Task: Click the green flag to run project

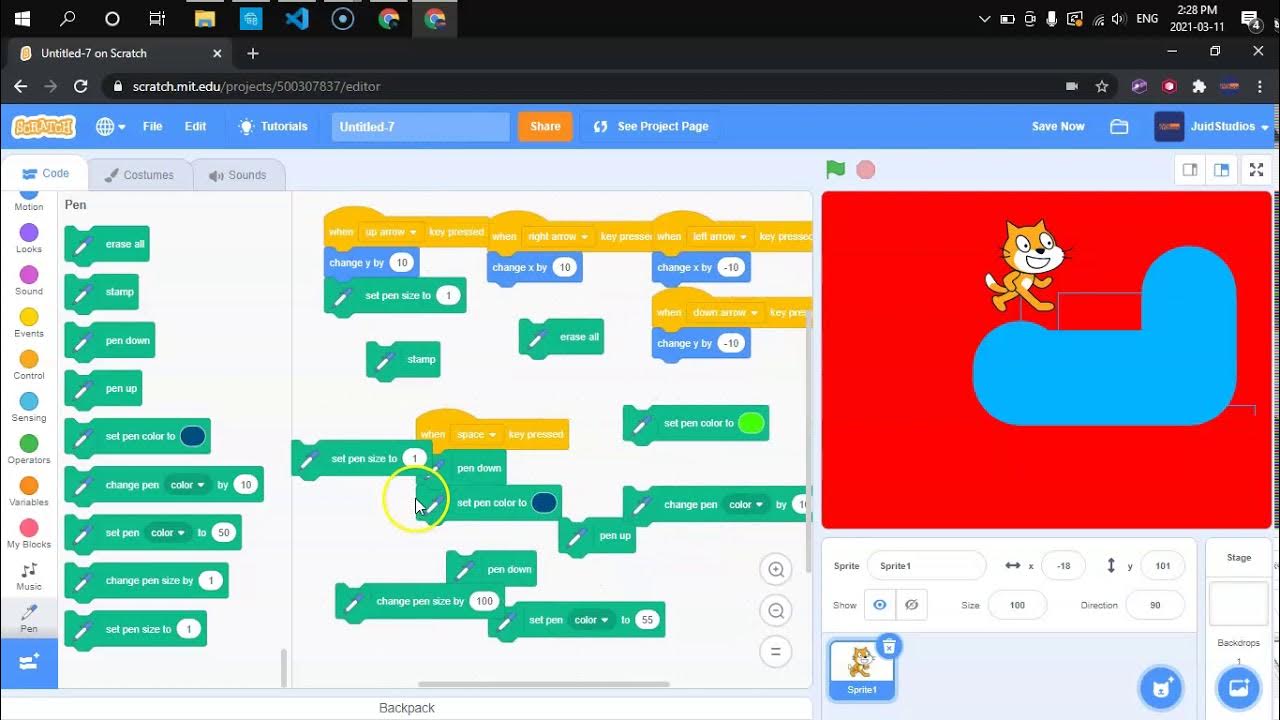Action: [835, 170]
